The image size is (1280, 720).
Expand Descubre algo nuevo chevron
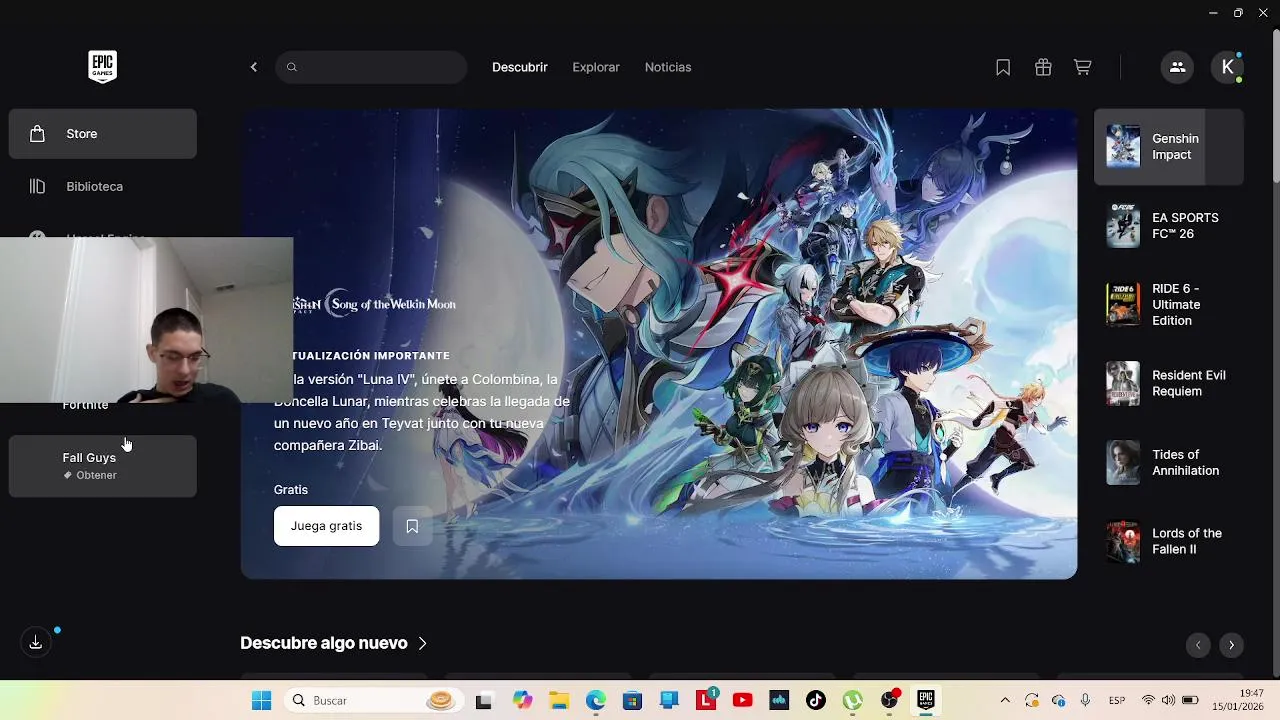tap(422, 644)
